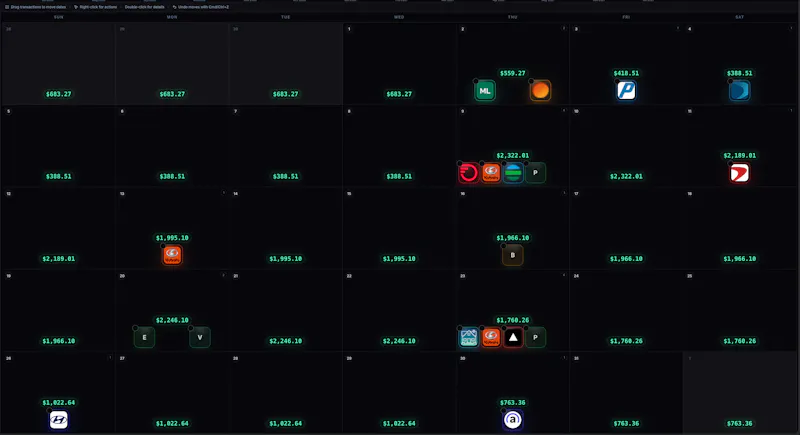Select the B transaction on the 16th
This screenshot has height=435, width=800.
(x=513, y=255)
